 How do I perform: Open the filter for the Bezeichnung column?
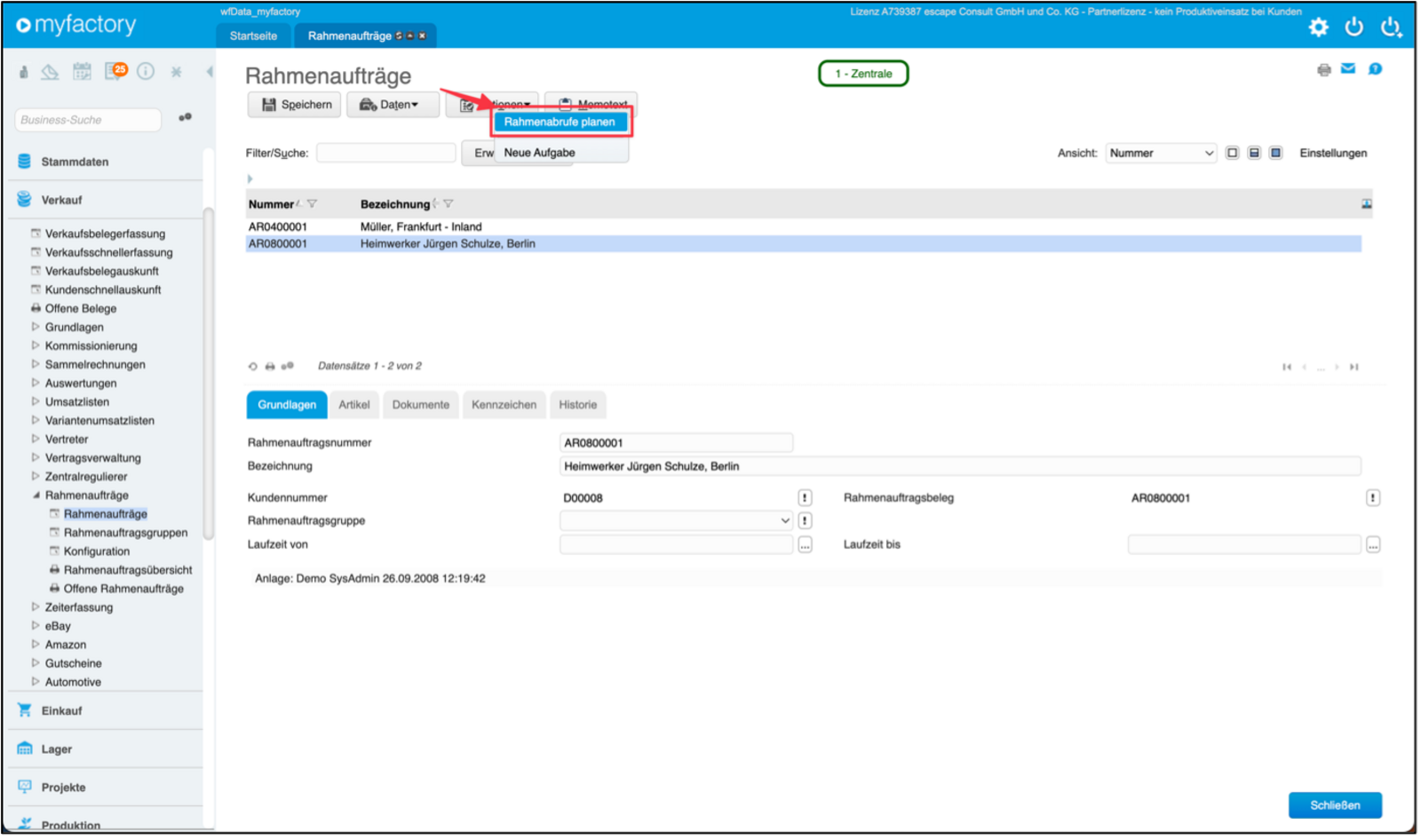point(448,204)
